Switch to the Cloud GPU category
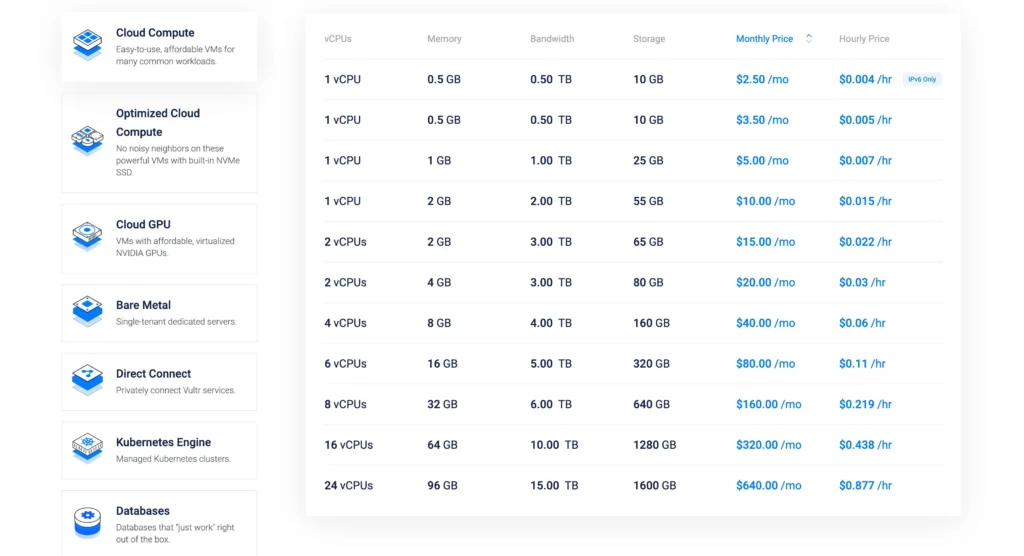The image size is (1024, 556). tap(159, 238)
